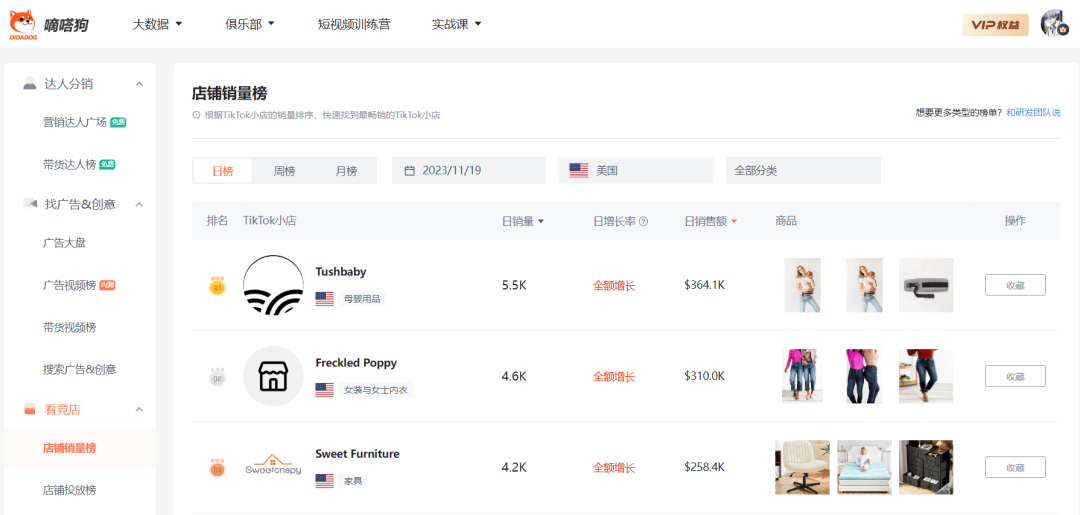This screenshot has width=1080, height=515.
Task: Open the white office chair product thumbnail
Action: click(x=802, y=467)
